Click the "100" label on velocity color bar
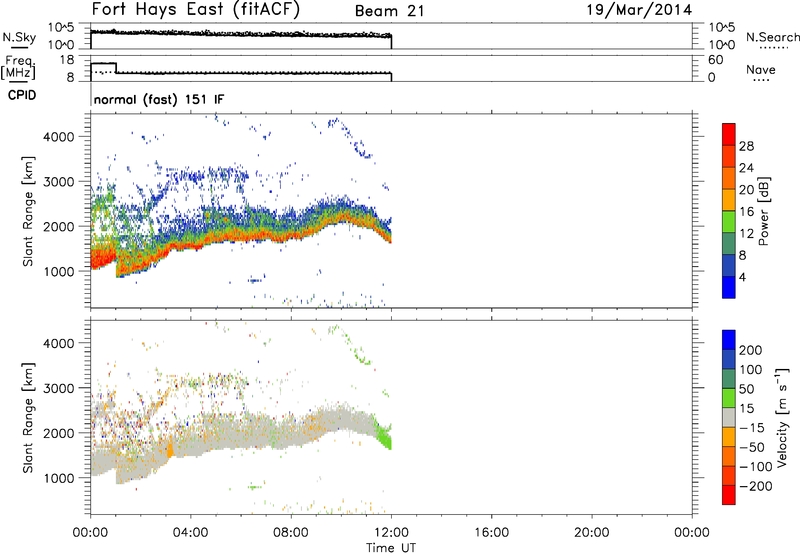This screenshot has width=800, height=554. coord(751,370)
